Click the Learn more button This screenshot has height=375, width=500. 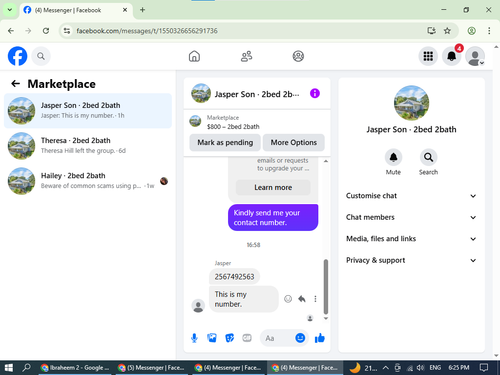[273, 187]
